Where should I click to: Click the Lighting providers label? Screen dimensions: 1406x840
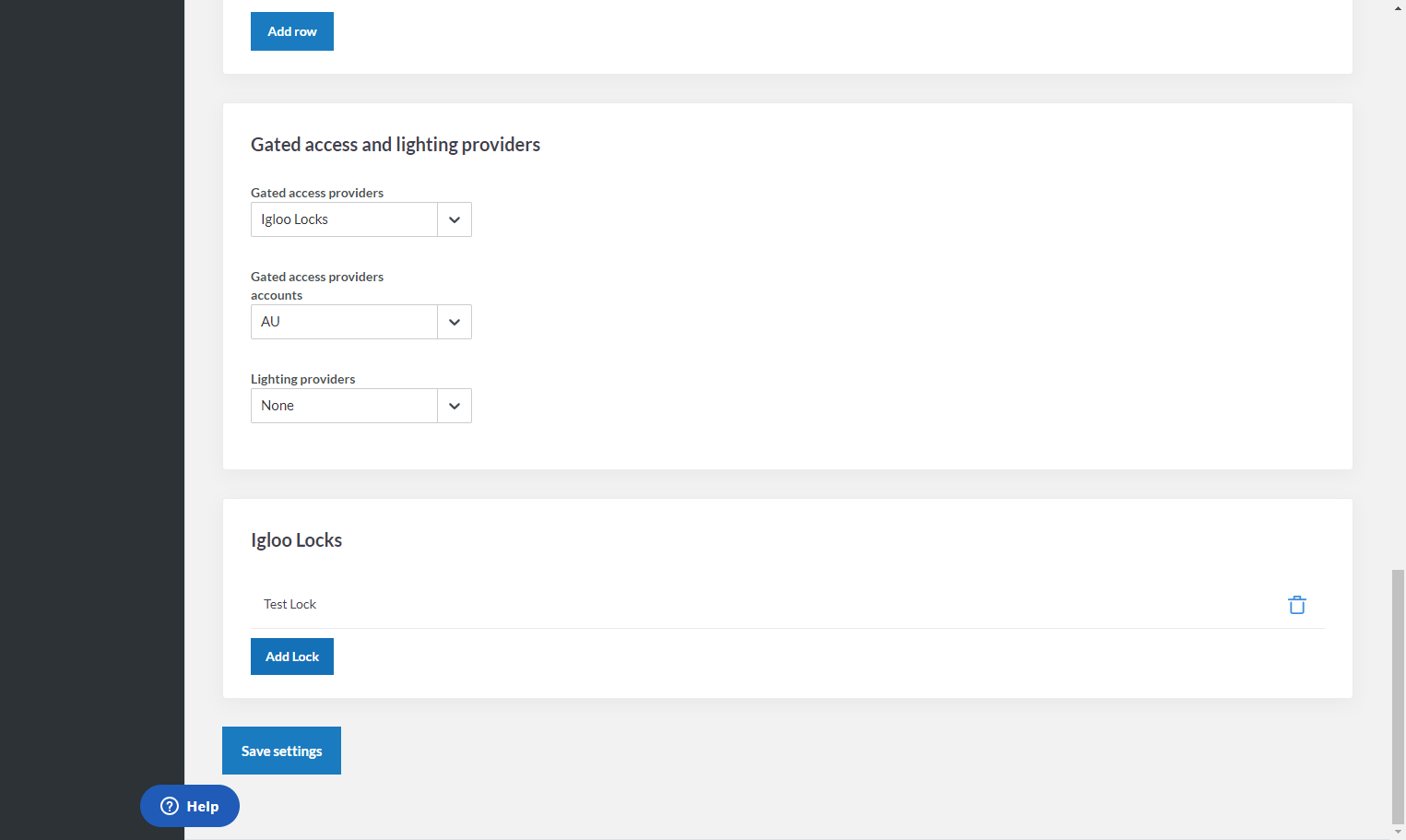tap(302, 379)
